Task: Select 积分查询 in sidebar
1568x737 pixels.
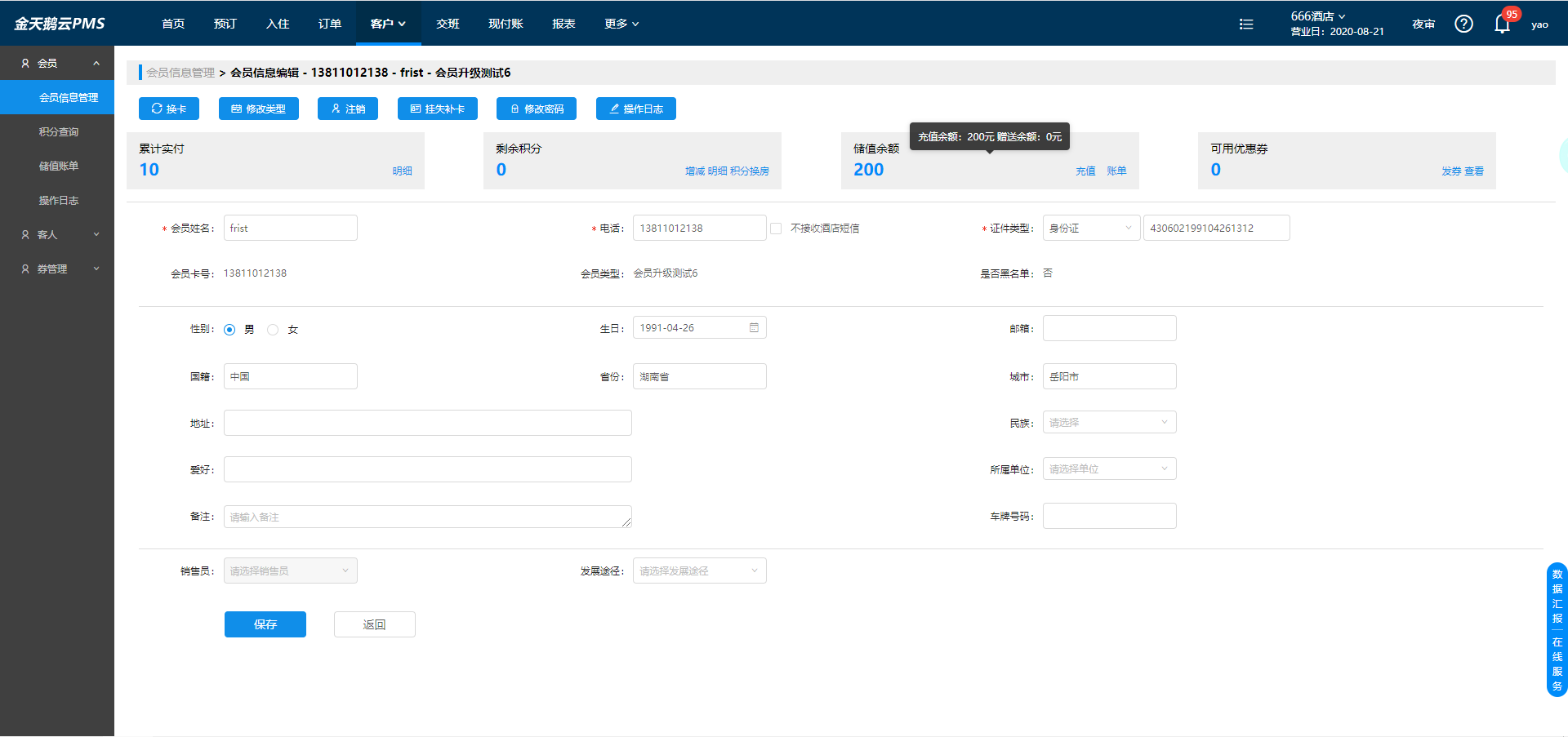Action: coord(57,131)
